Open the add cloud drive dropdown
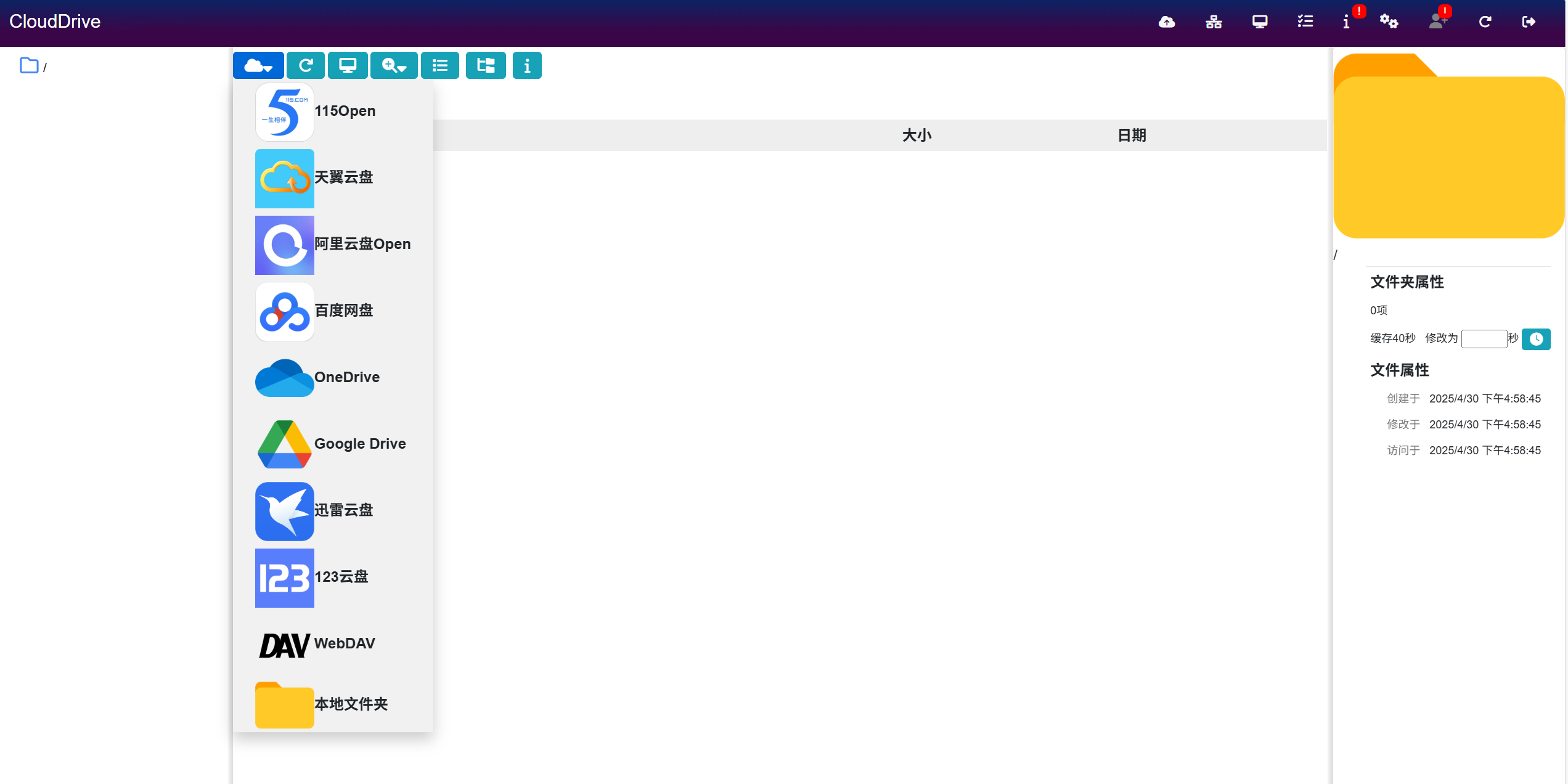Image resolution: width=1568 pixels, height=784 pixels. 258,65
